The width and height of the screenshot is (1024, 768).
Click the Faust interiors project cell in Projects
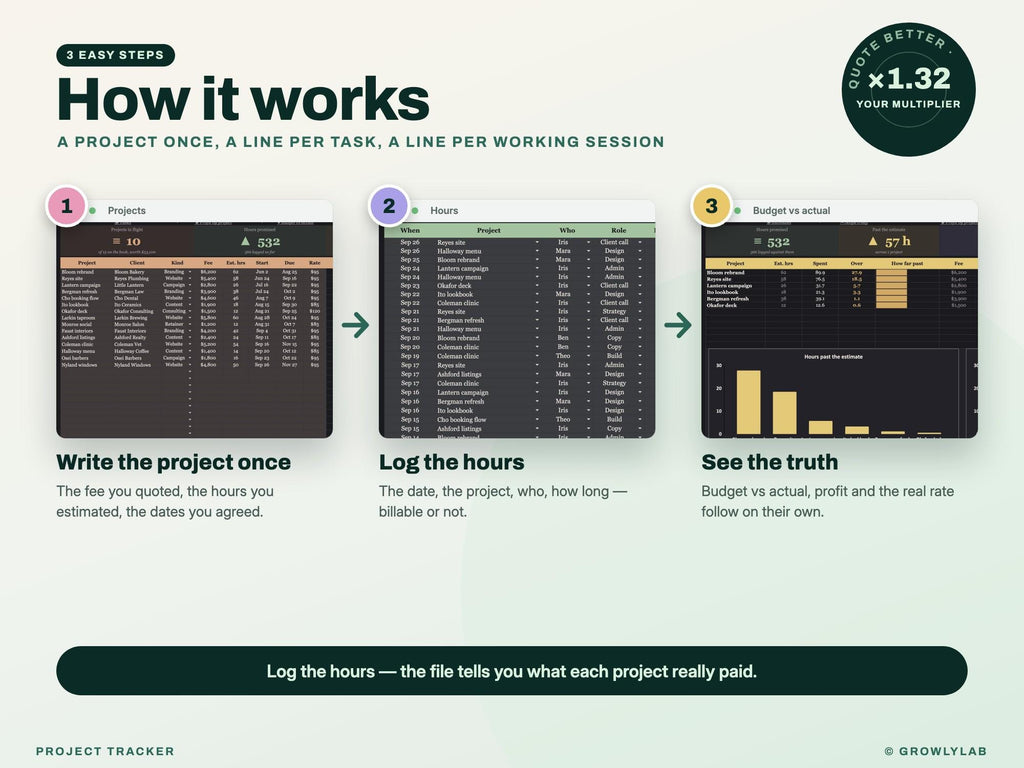pos(77,331)
